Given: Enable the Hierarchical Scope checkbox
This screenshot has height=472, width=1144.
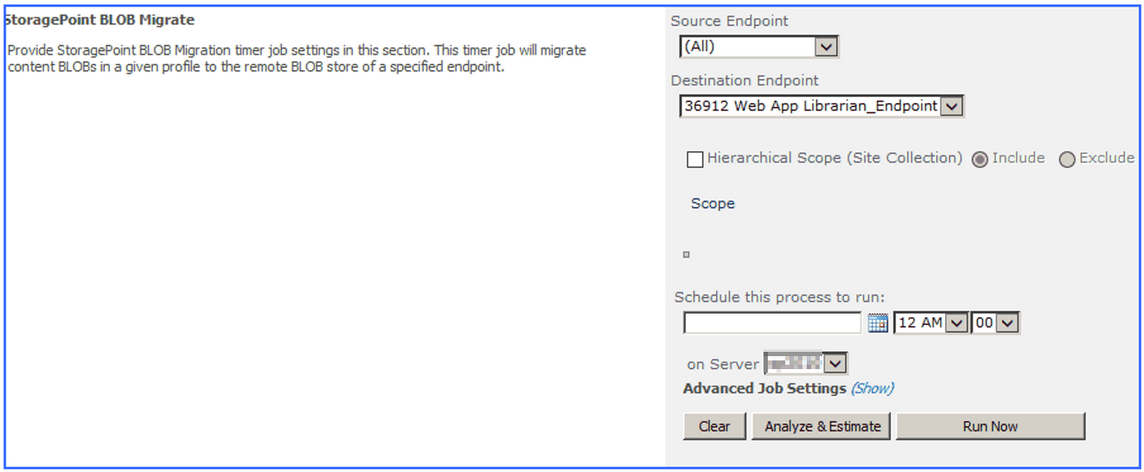Looking at the screenshot, I should click(695, 159).
